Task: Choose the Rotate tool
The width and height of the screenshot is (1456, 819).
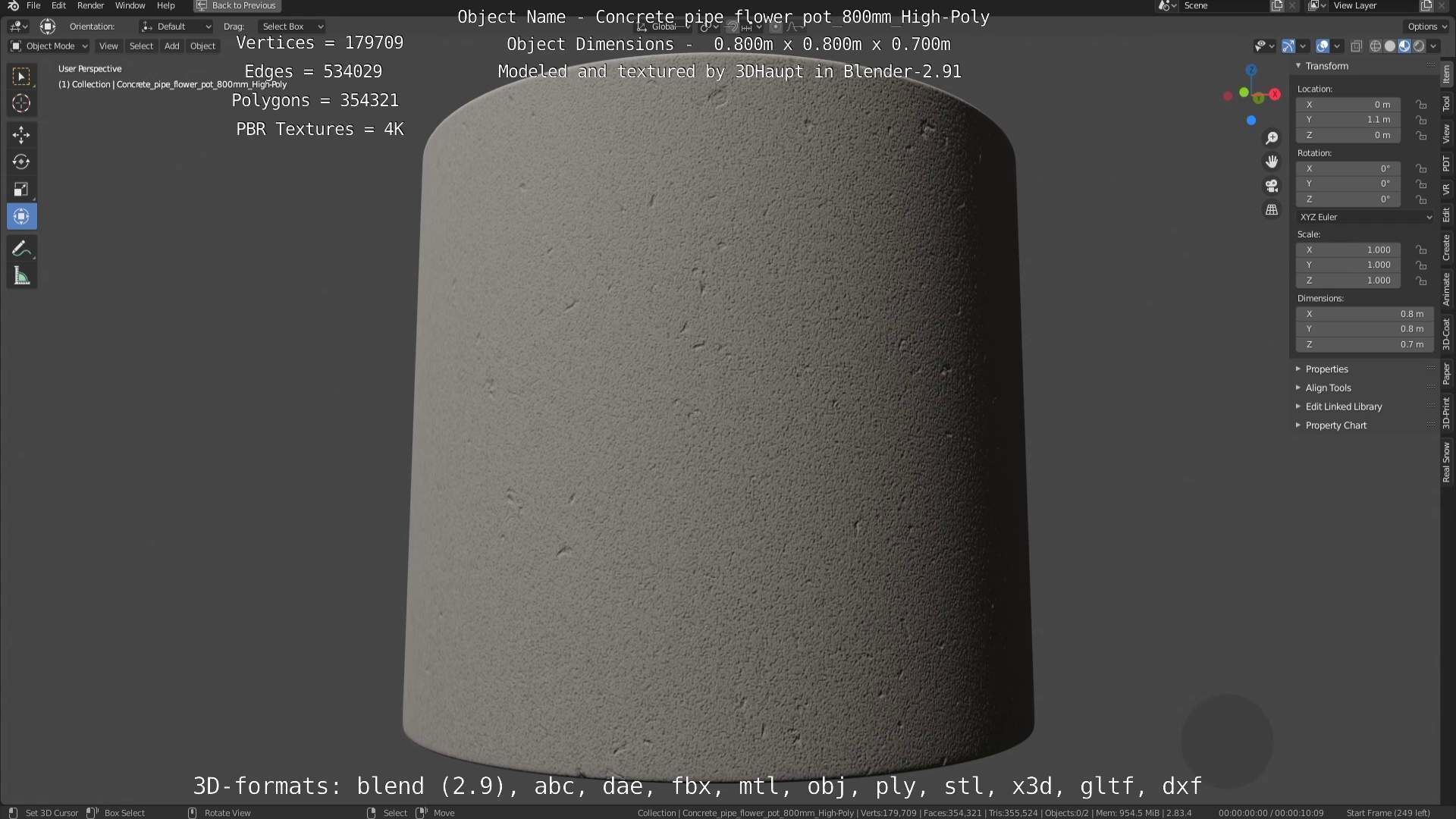Action: [21, 162]
